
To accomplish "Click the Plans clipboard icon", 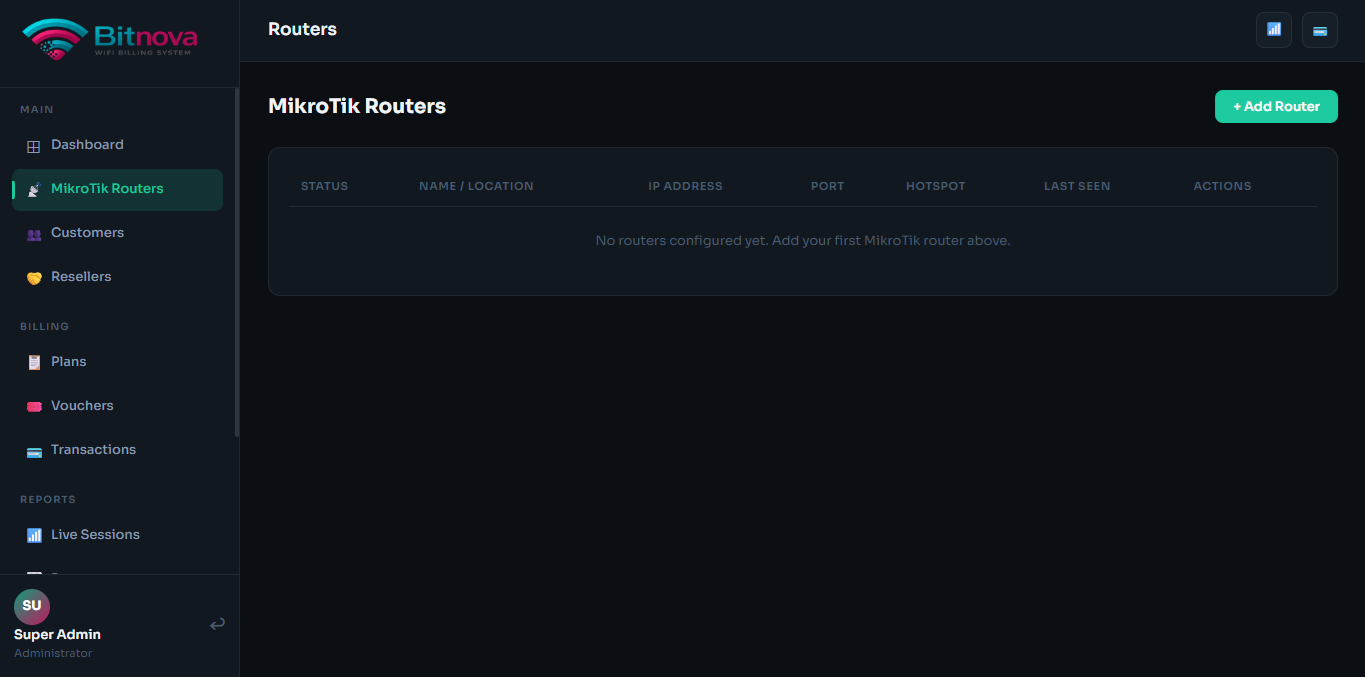I will coord(33,363).
